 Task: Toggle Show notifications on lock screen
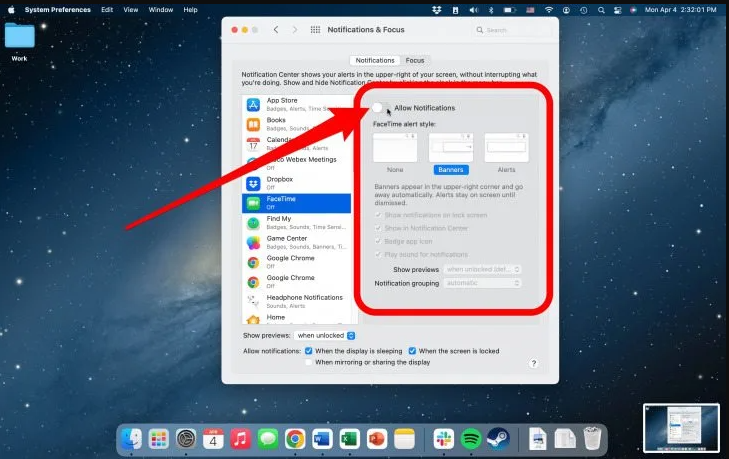[x=378, y=215]
